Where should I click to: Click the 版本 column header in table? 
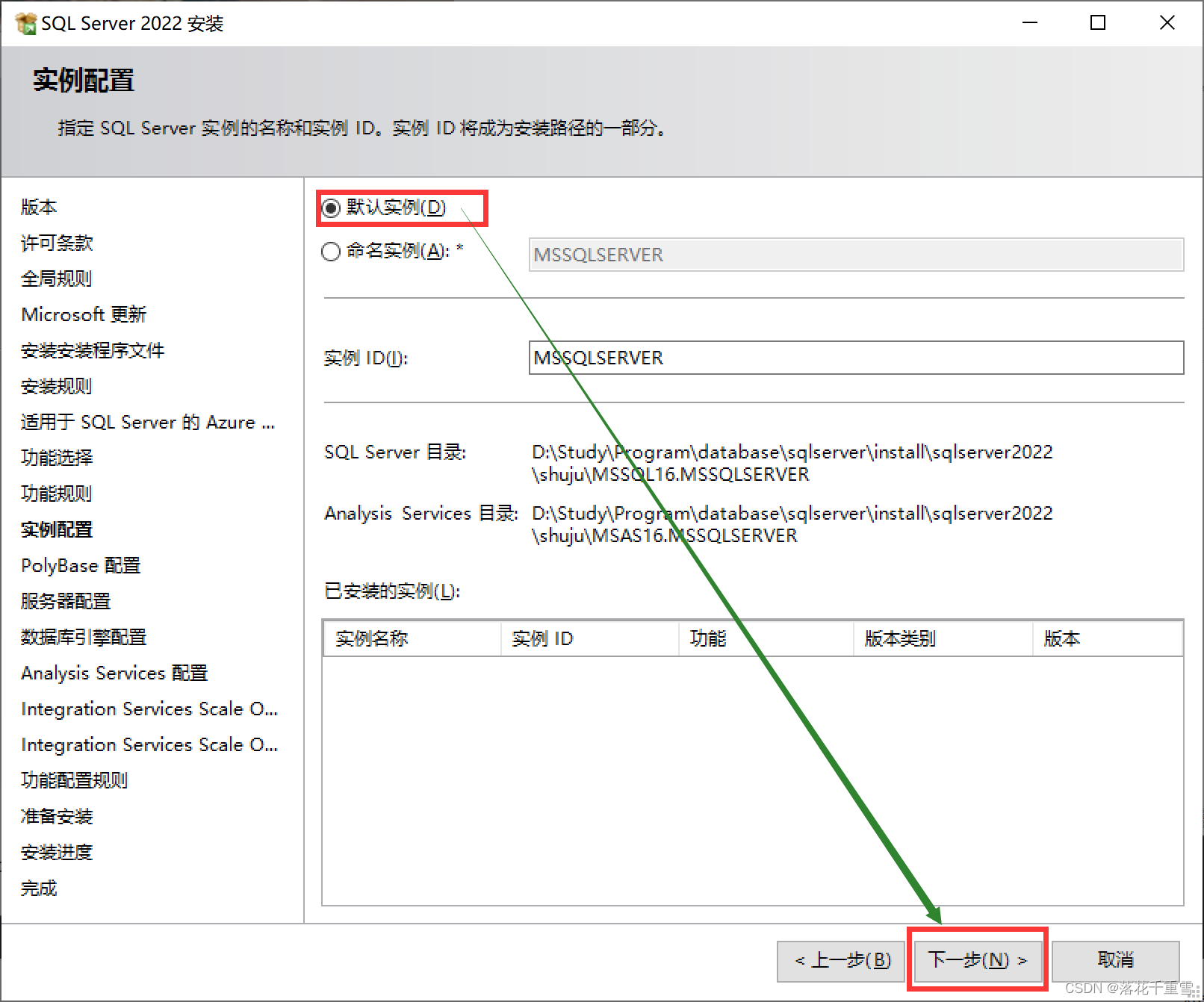pos(1108,639)
